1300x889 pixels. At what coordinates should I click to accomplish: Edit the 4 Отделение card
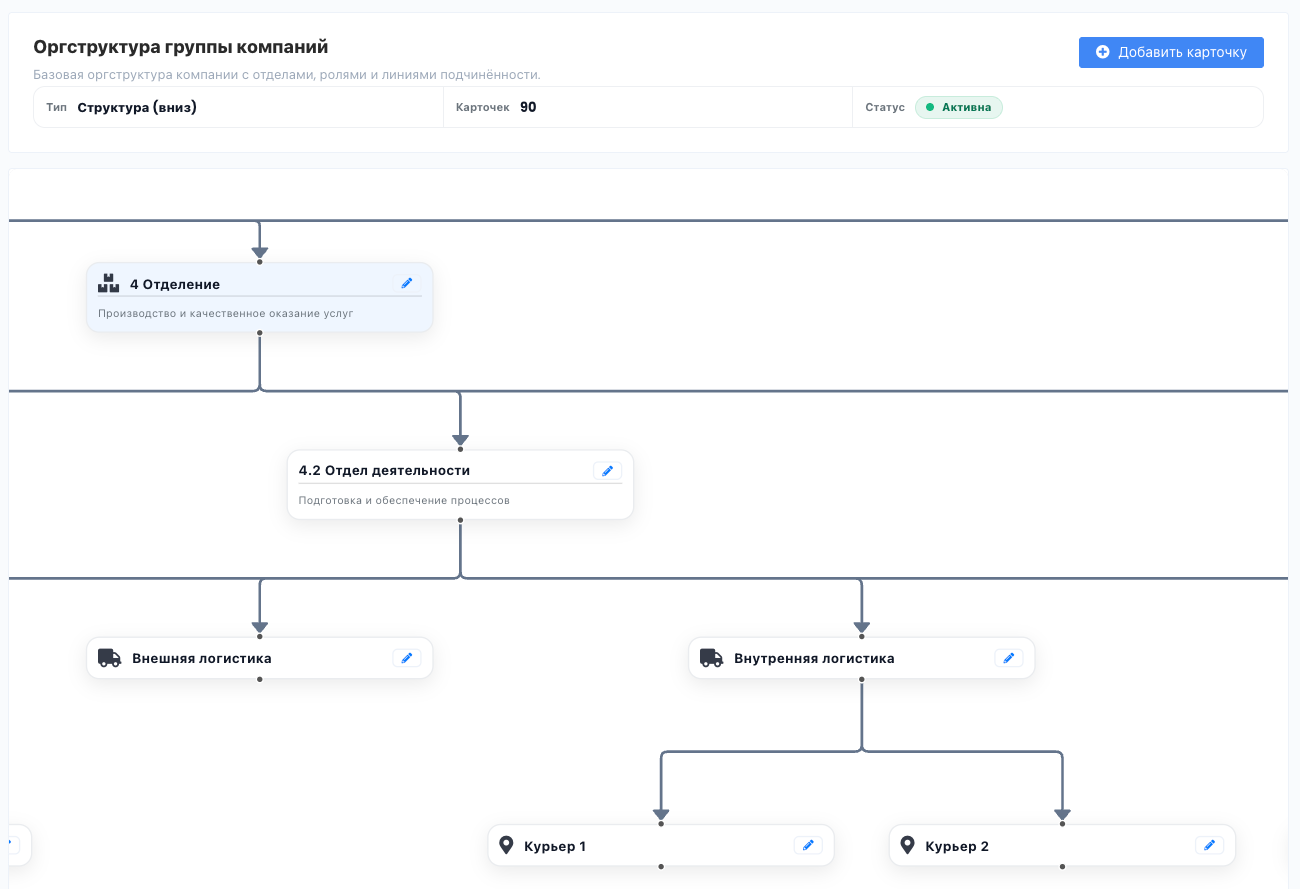pyautogui.click(x=407, y=283)
